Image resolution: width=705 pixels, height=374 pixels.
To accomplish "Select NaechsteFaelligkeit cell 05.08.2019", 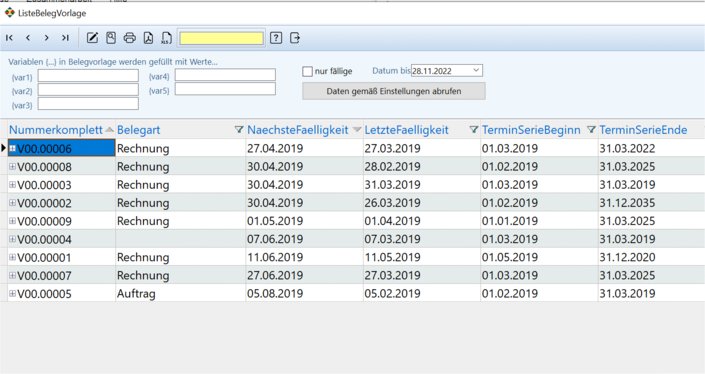I will (x=304, y=294).
